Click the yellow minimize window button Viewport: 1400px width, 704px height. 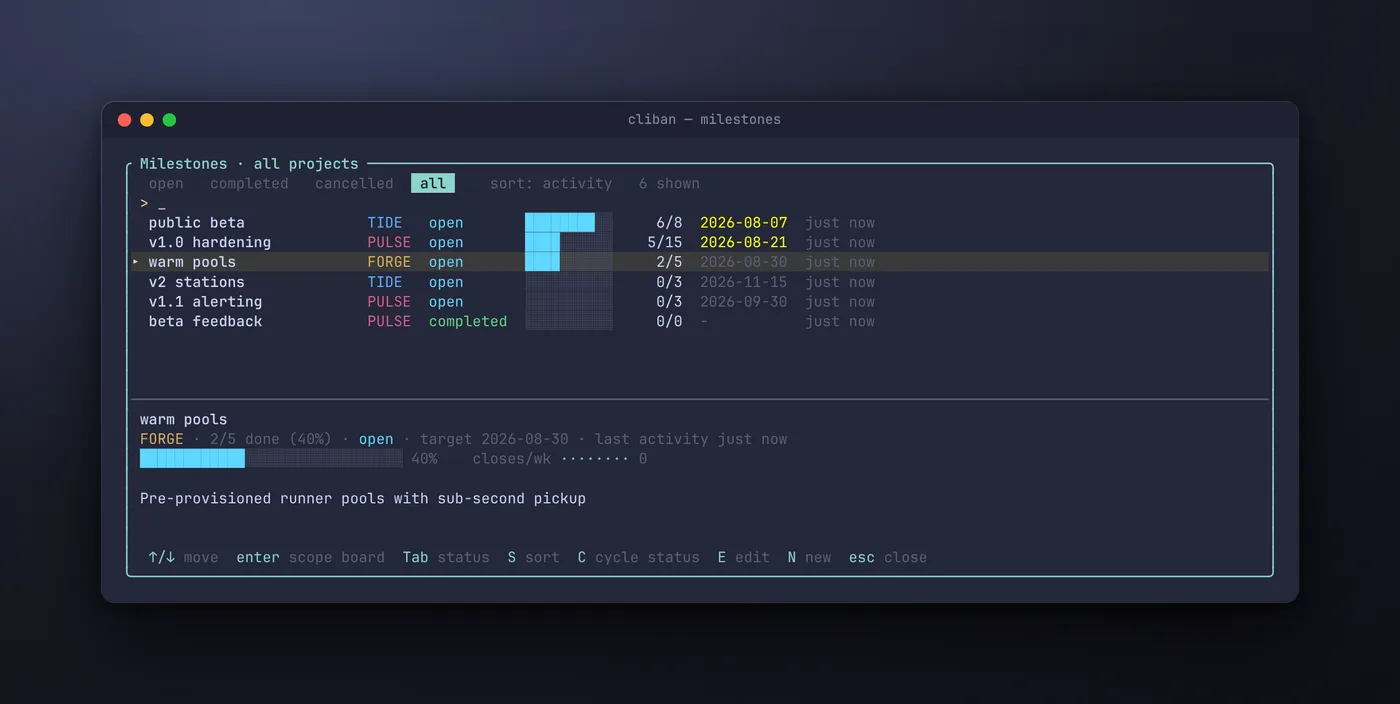tap(147, 120)
